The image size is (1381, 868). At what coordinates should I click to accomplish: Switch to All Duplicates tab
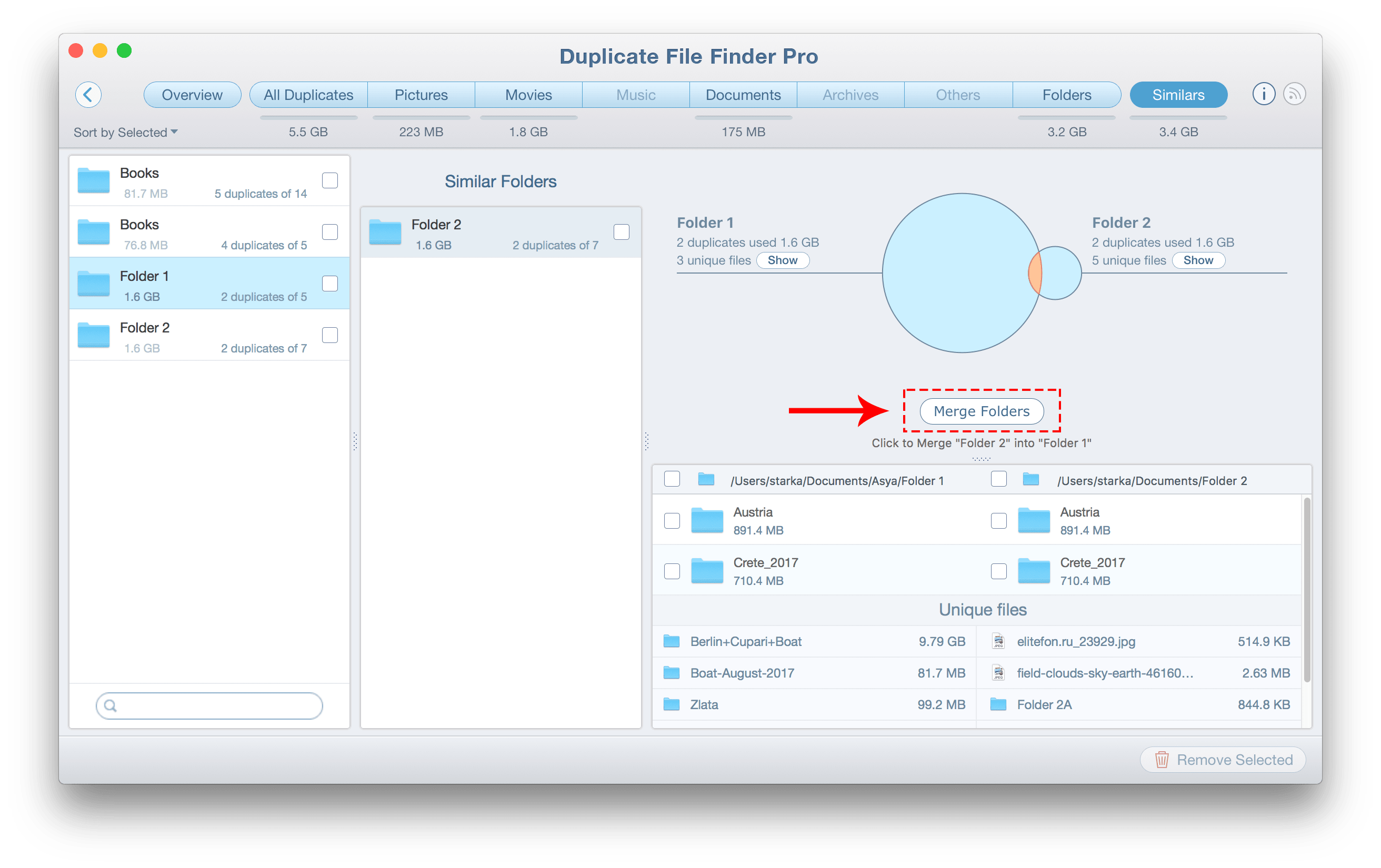308,94
